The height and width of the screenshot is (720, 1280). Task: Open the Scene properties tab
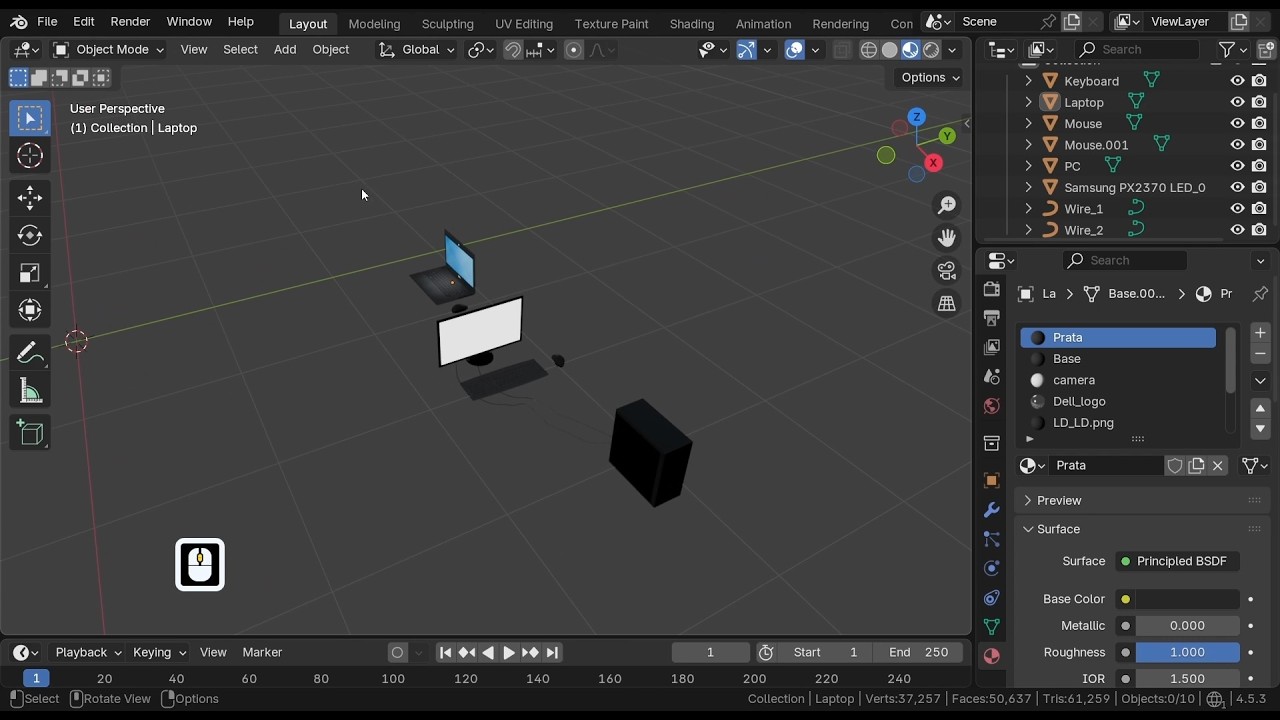pyautogui.click(x=991, y=377)
